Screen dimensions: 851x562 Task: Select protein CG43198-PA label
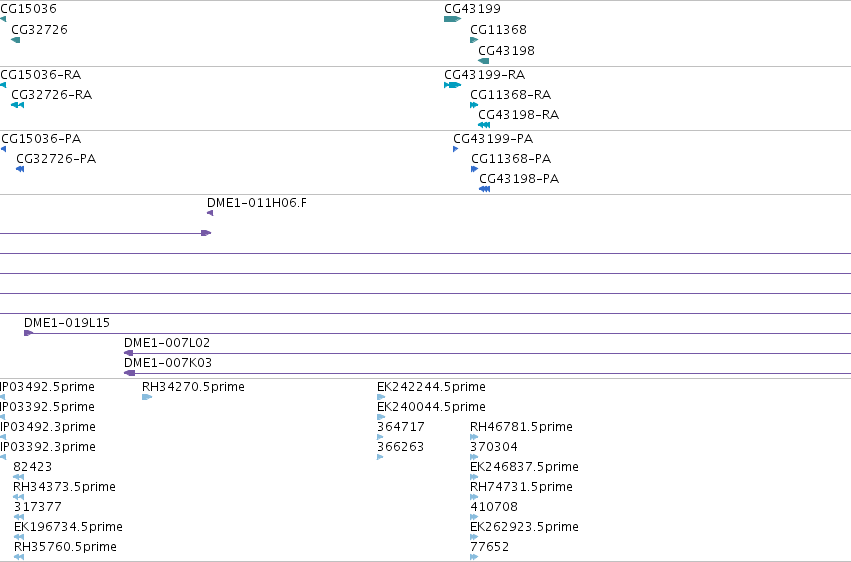tap(519, 179)
